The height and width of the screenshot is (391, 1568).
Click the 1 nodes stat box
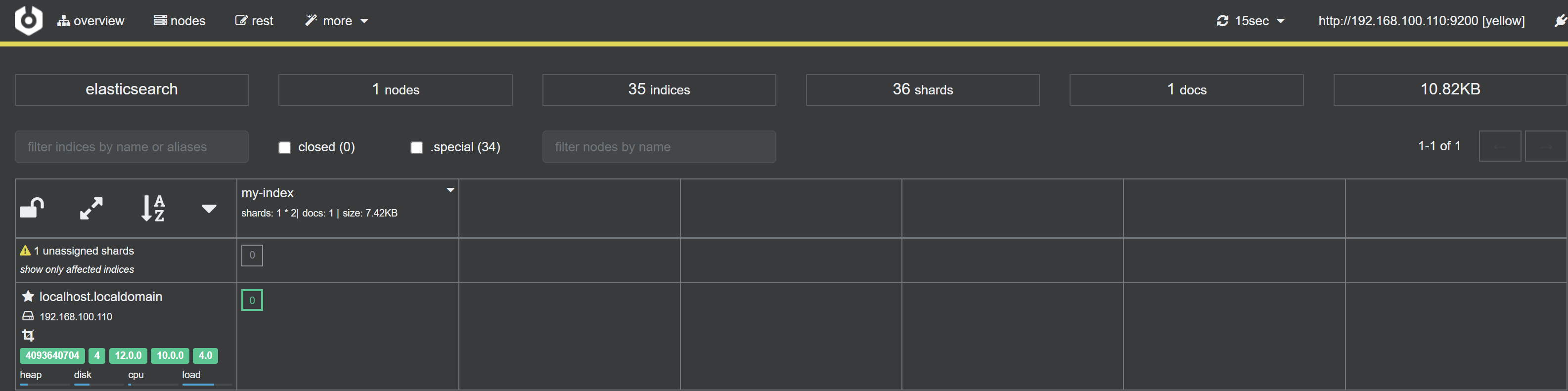pos(396,89)
